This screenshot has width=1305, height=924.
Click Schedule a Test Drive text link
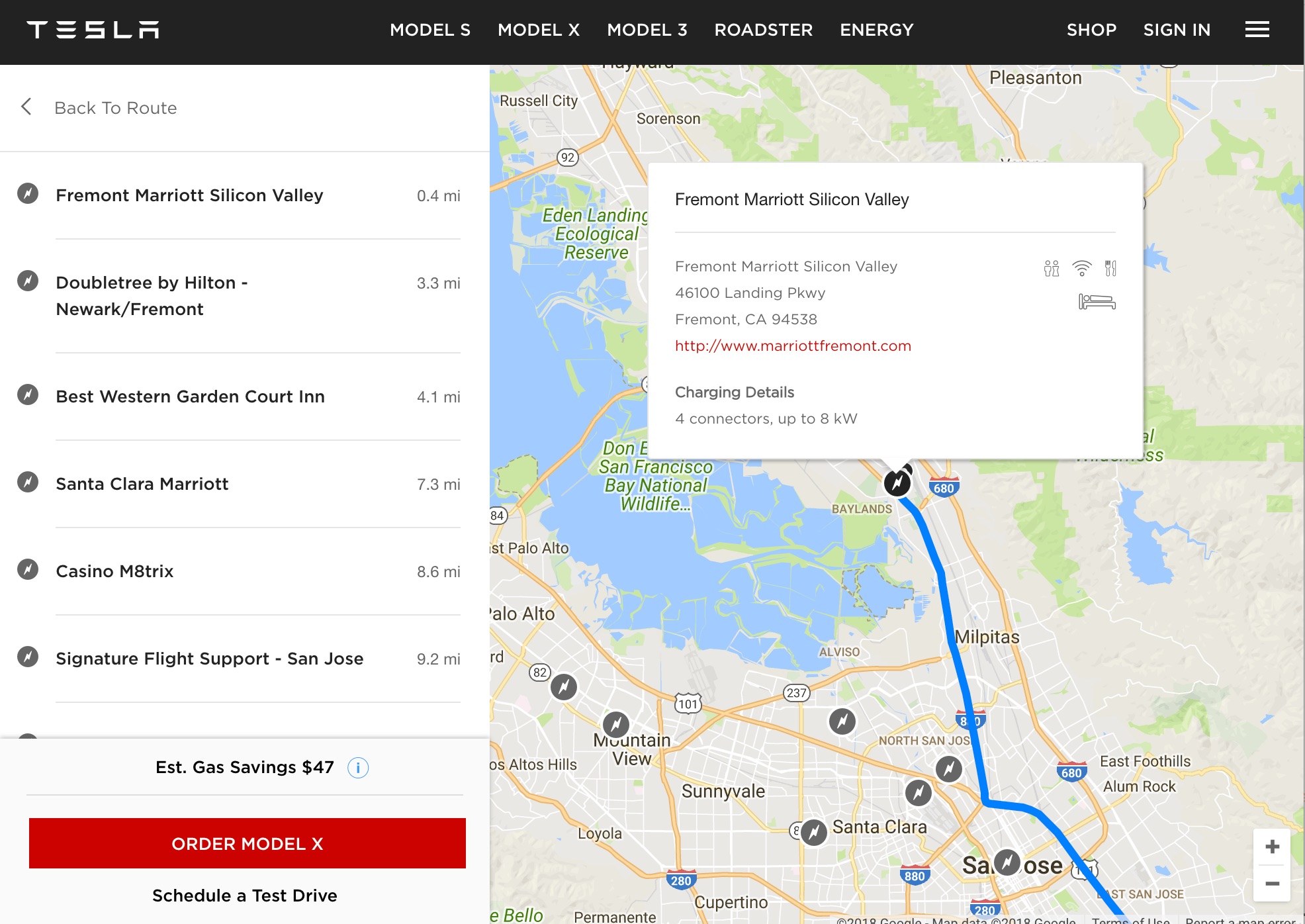[x=244, y=896]
